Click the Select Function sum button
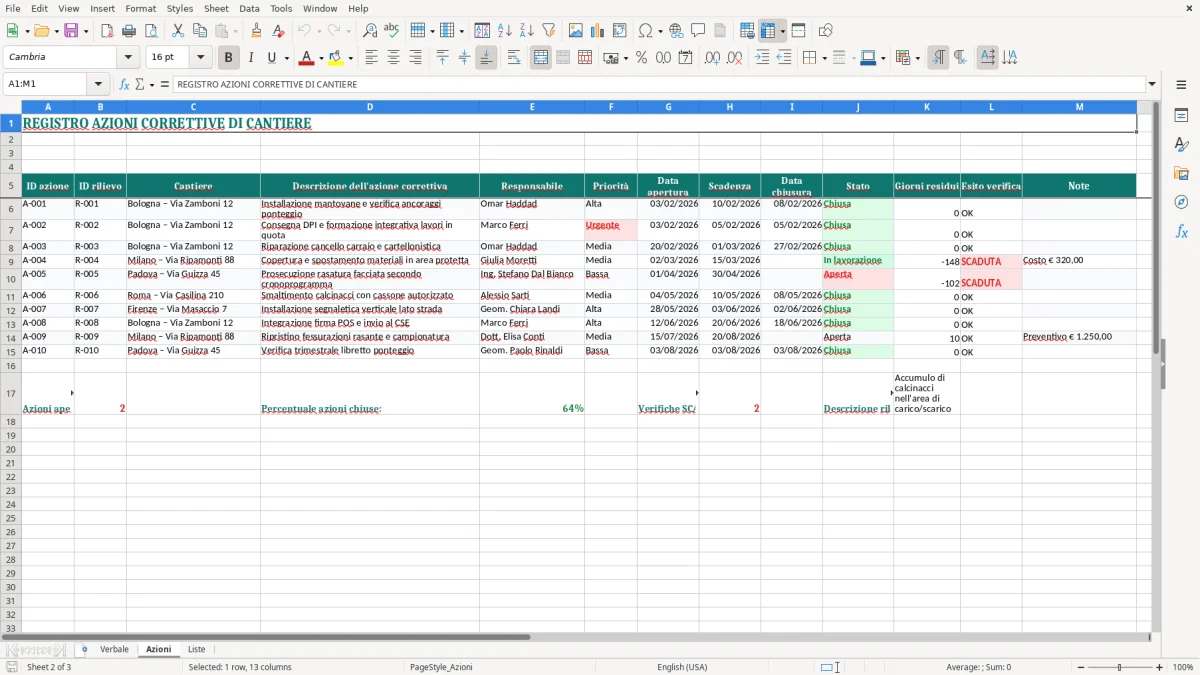Image resolution: width=1200 pixels, height=675 pixels. tap(140, 84)
